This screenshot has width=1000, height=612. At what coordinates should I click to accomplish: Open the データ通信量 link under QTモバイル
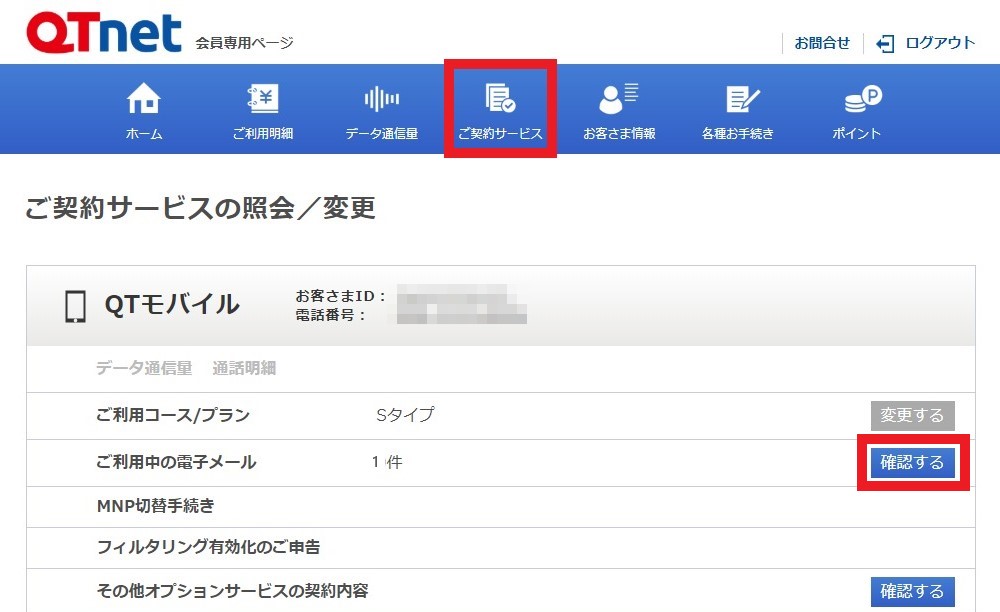point(144,368)
